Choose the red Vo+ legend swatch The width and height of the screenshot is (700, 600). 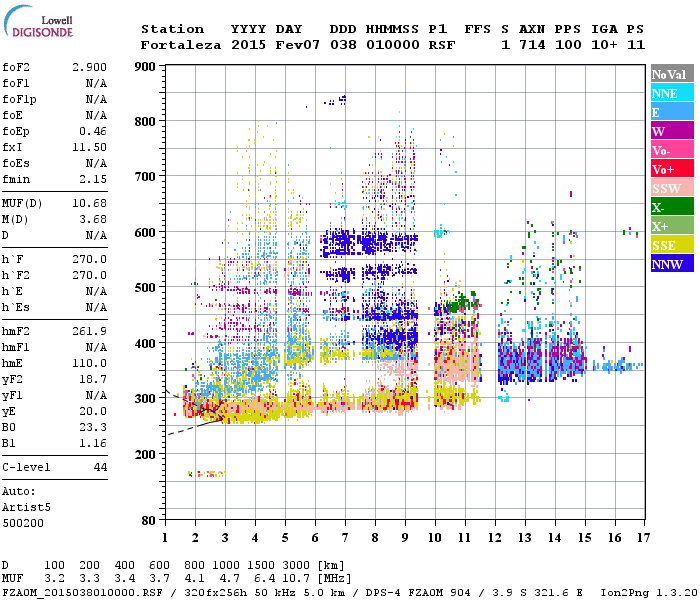(x=669, y=169)
